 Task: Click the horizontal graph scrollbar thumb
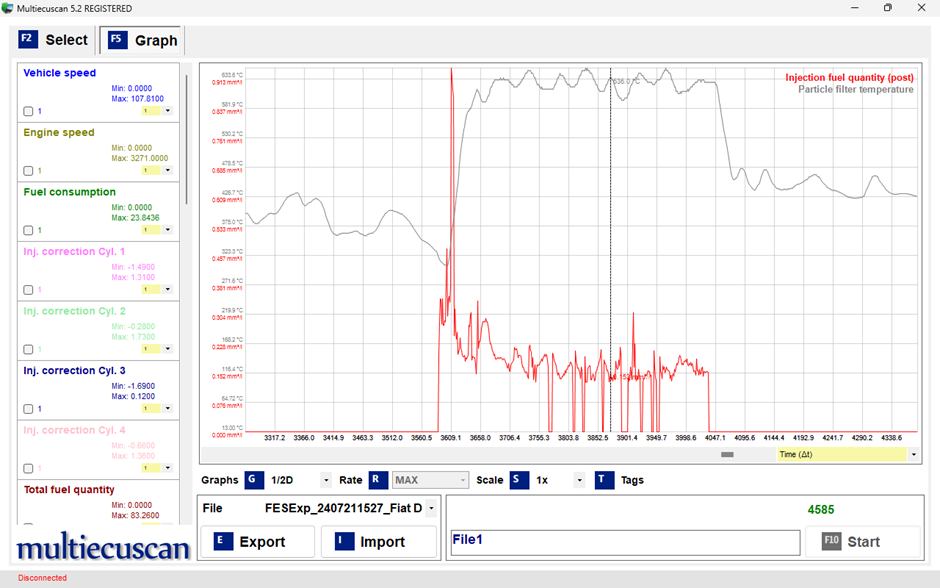pyautogui.click(x=727, y=454)
